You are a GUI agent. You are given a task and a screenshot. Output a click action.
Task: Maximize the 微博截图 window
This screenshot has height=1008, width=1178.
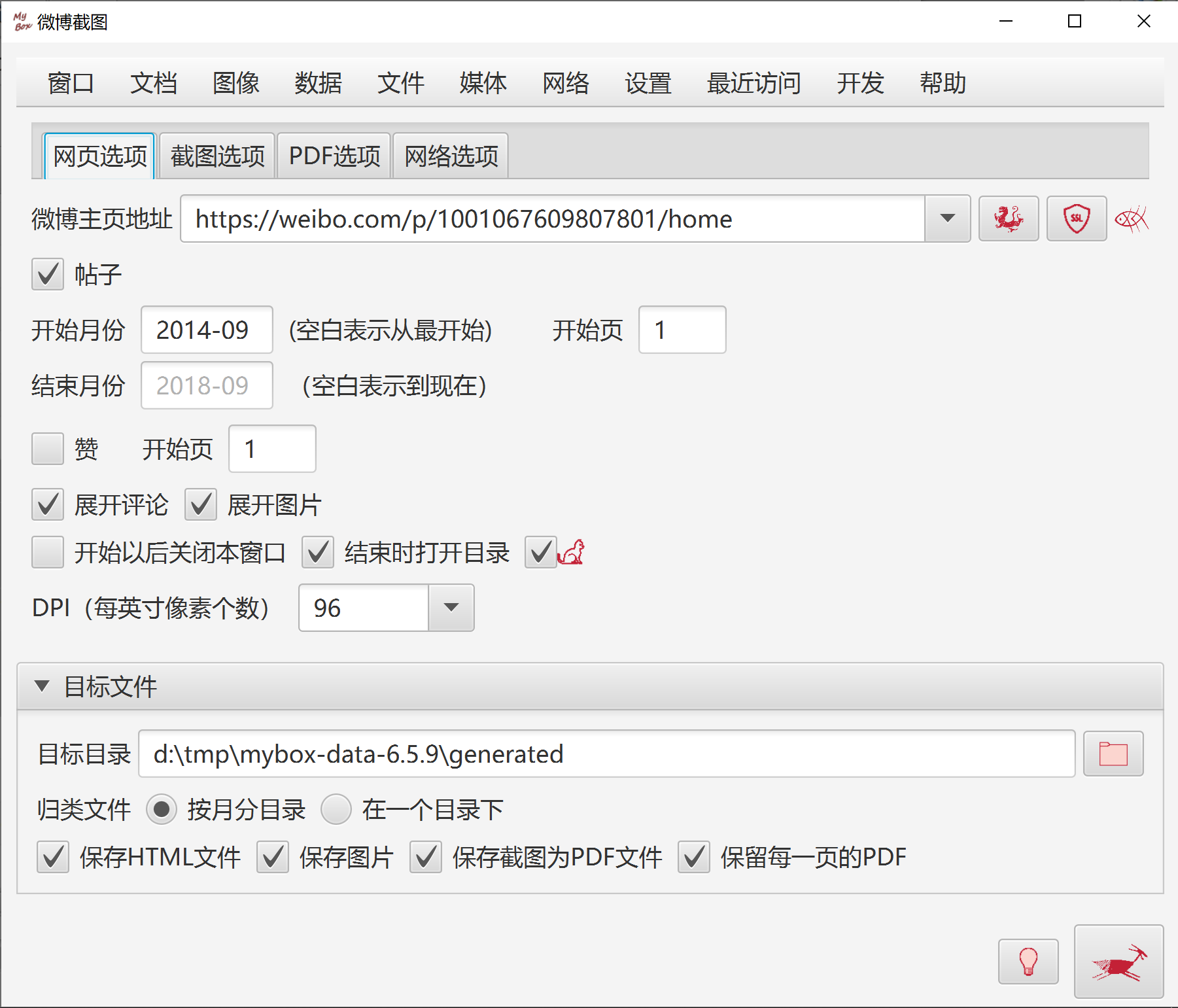(x=1075, y=22)
